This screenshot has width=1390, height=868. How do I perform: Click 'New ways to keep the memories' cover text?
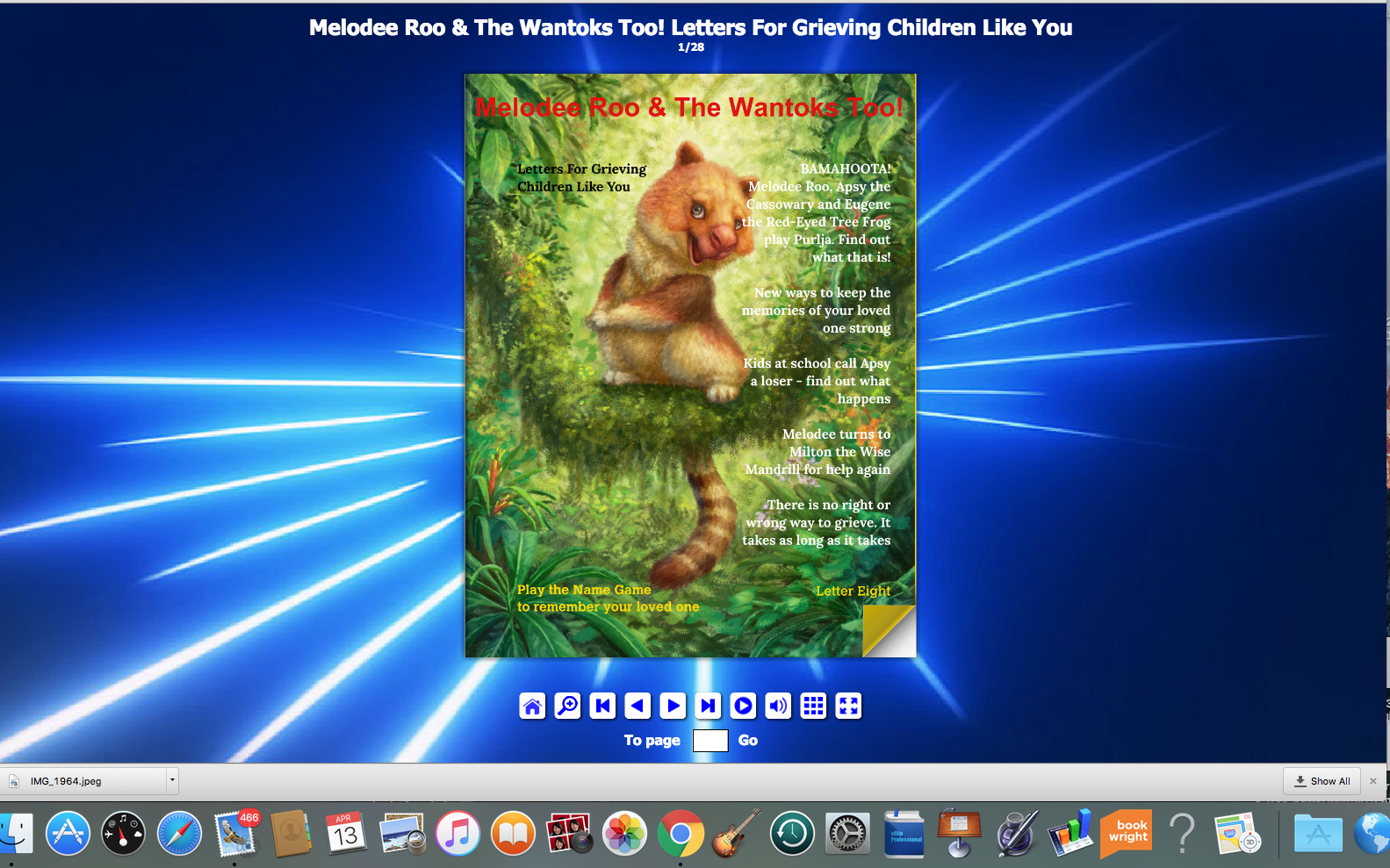tap(817, 310)
